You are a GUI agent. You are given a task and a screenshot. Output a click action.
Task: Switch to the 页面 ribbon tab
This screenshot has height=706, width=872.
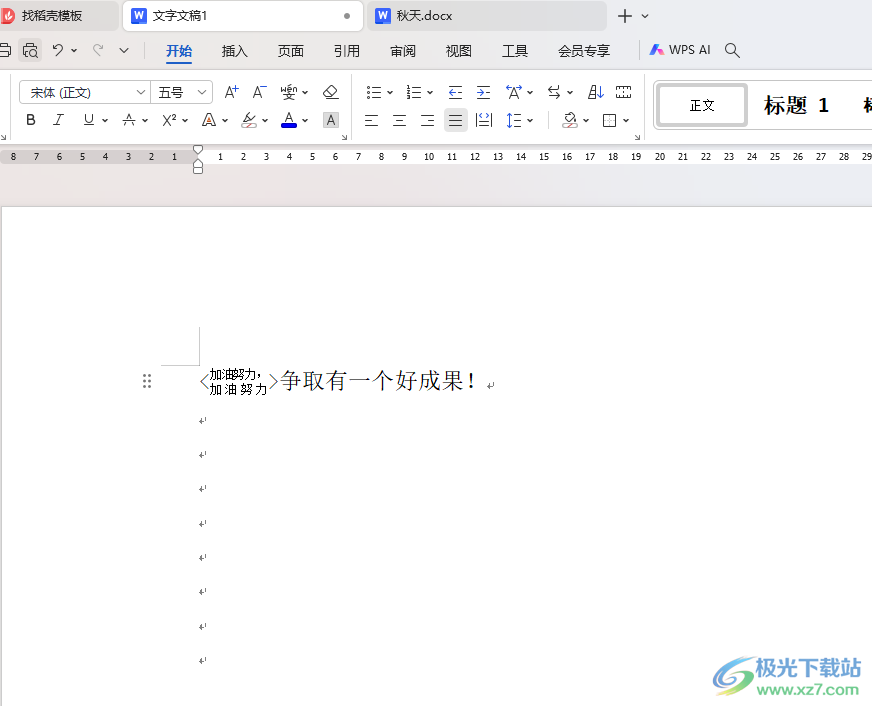[x=291, y=51]
